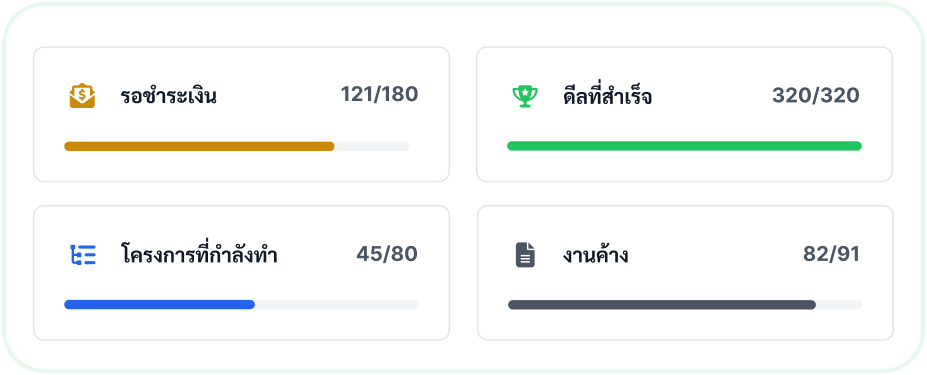Open the โครงการที่กำลังทำ title label
The height and width of the screenshot is (375, 927).
coord(199,255)
